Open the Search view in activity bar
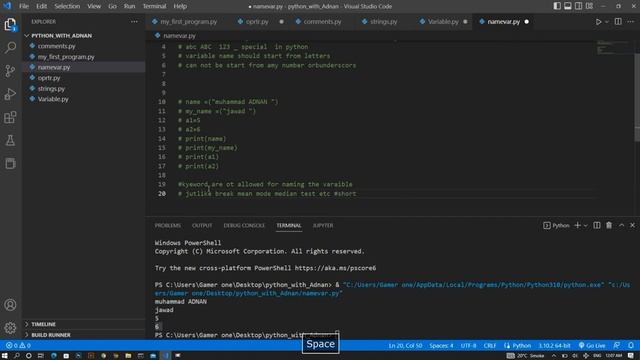 10,47
